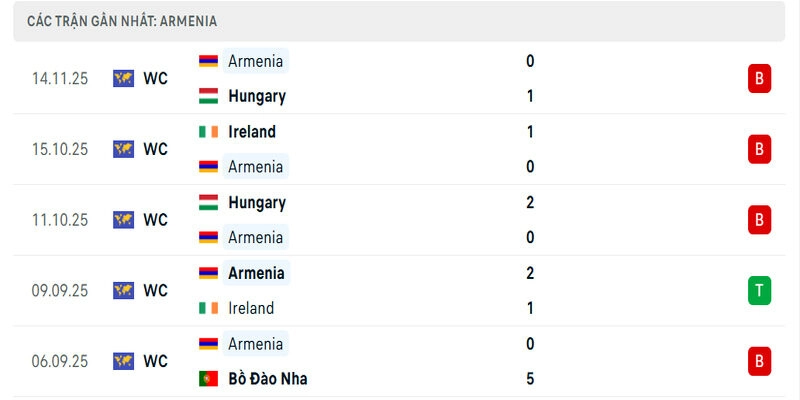Click Portugal's score of 5

pyautogui.click(x=530, y=379)
